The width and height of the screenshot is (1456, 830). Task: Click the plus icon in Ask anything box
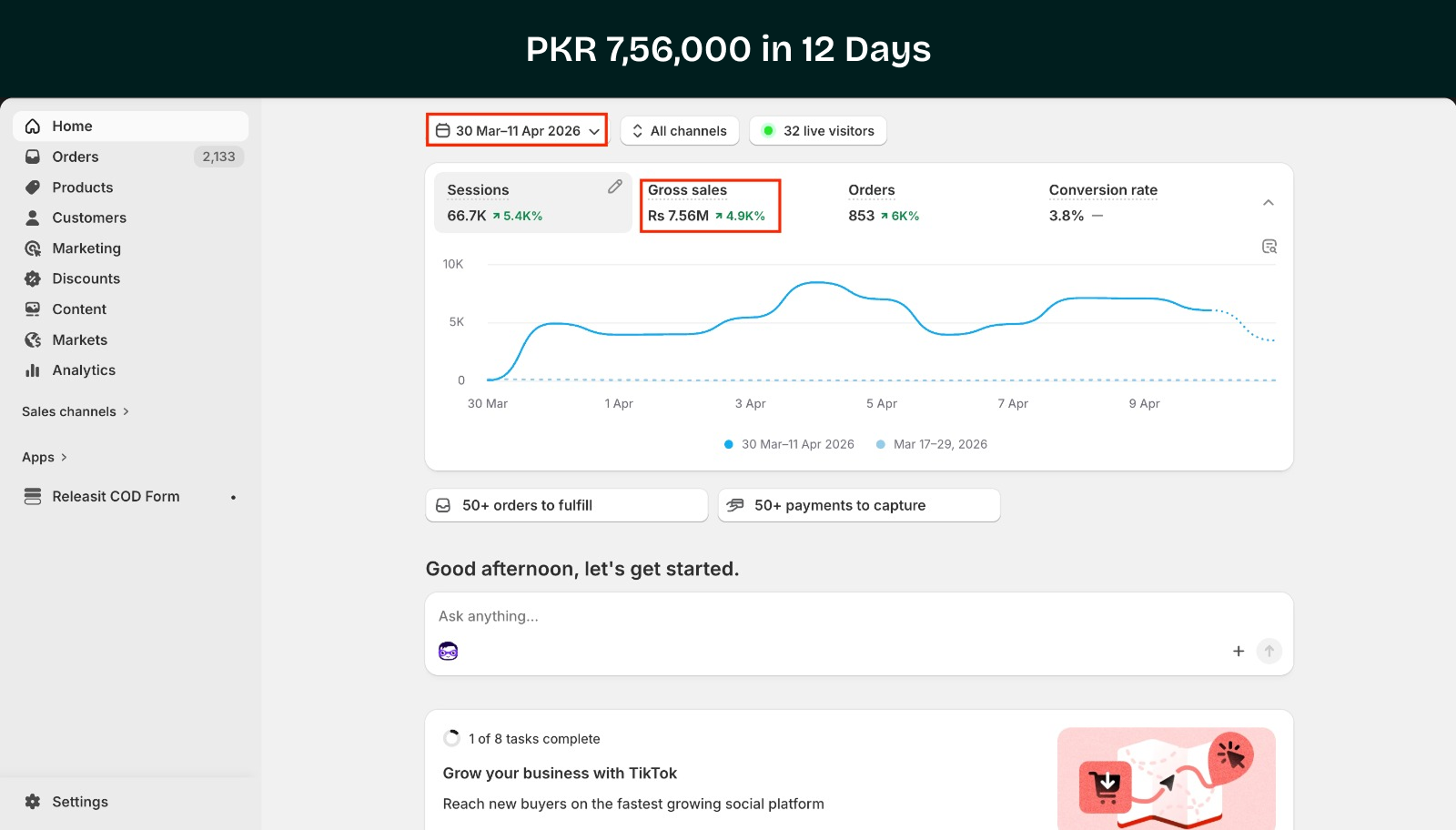(x=1238, y=651)
